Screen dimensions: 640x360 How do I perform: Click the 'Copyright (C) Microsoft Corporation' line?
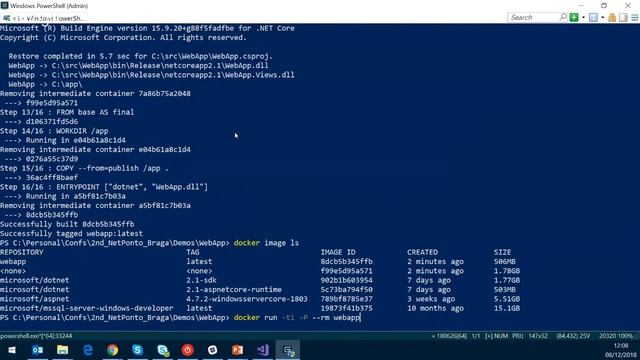123,38
